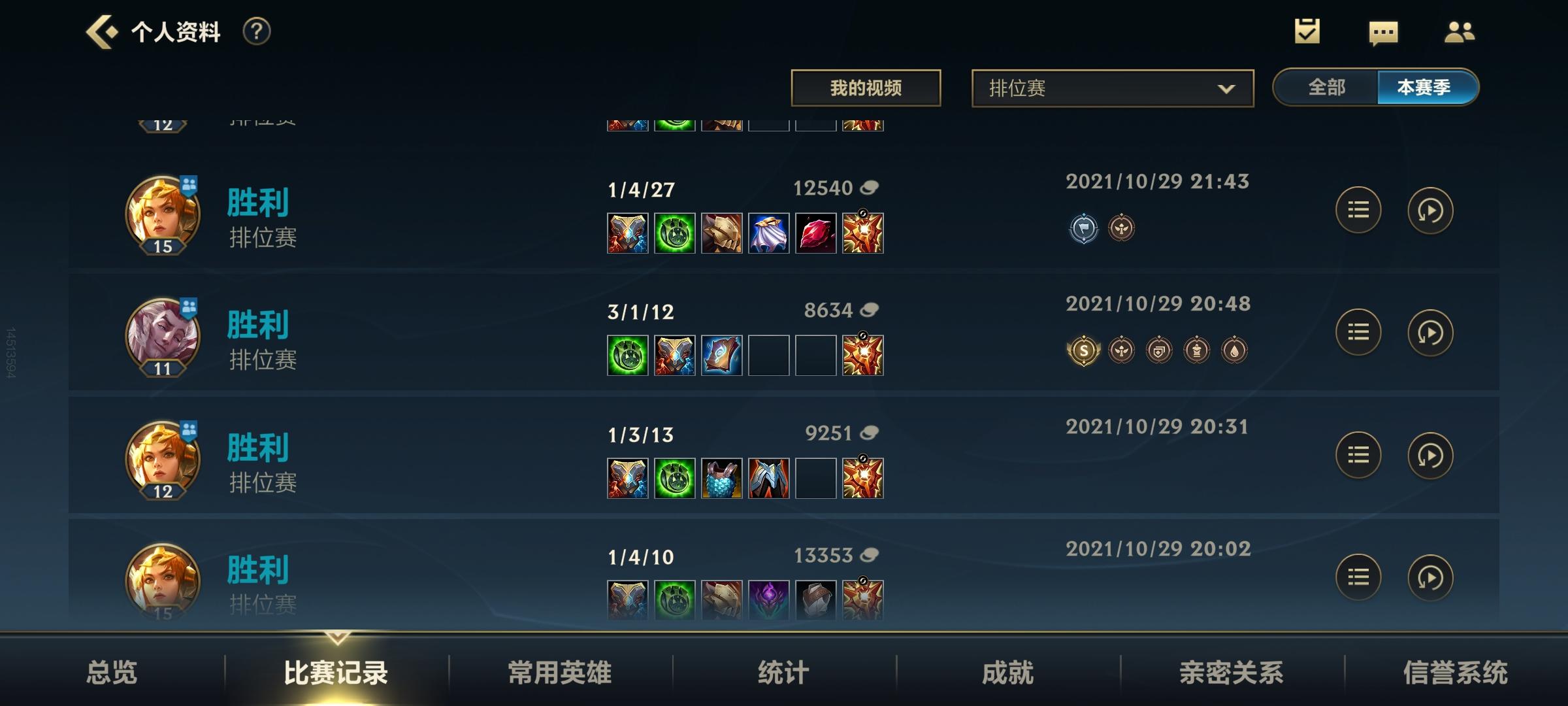Open match details list for the 21:43 game
The width and height of the screenshot is (1568, 706).
[1358, 210]
